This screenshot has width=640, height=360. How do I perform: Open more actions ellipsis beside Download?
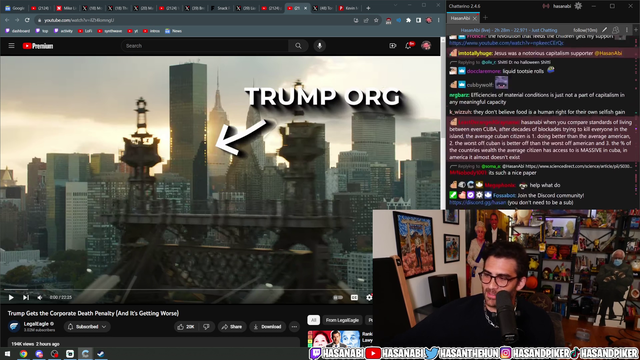point(294,327)
